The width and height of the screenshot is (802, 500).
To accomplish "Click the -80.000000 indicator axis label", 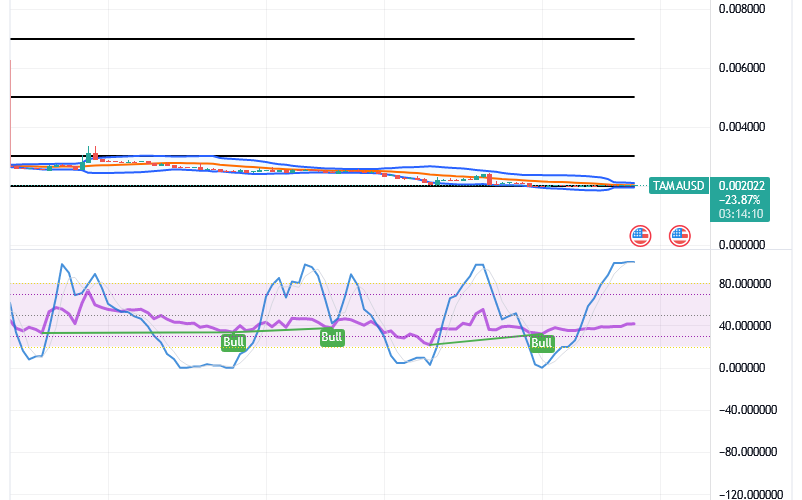I will click(748, 452).
